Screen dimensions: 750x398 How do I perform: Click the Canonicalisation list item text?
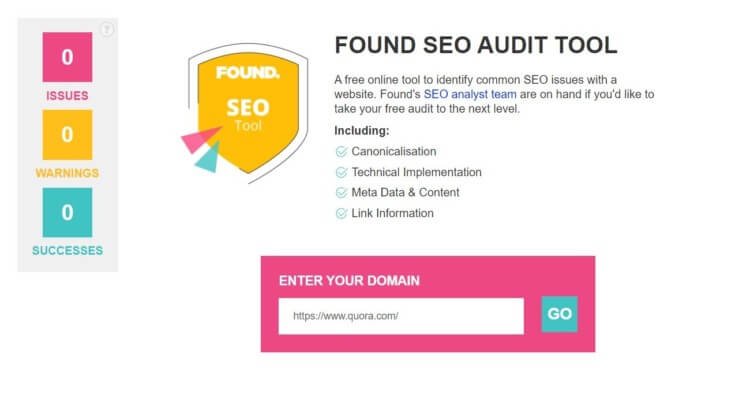(x=394, y=152)
